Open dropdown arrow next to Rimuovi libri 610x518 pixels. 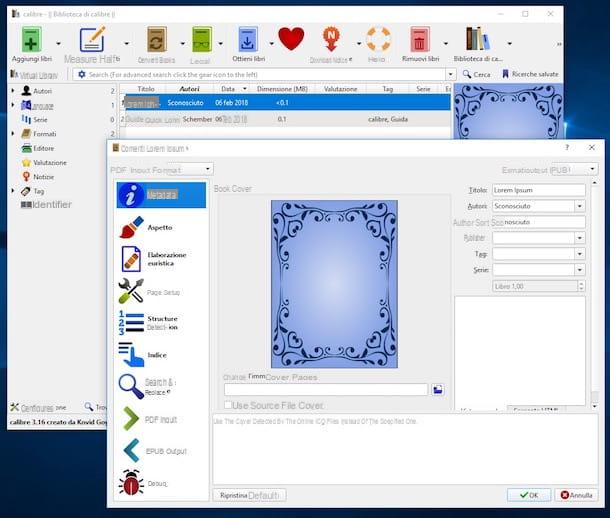tap(446, 44)
